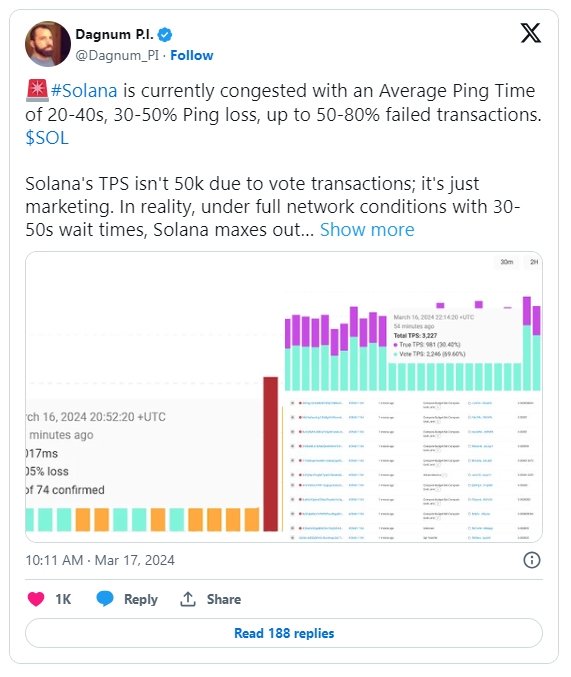Screen dimensions: 571x677
Task: Follow the Dagnum_PI account
Action: [x=192, y=55]
